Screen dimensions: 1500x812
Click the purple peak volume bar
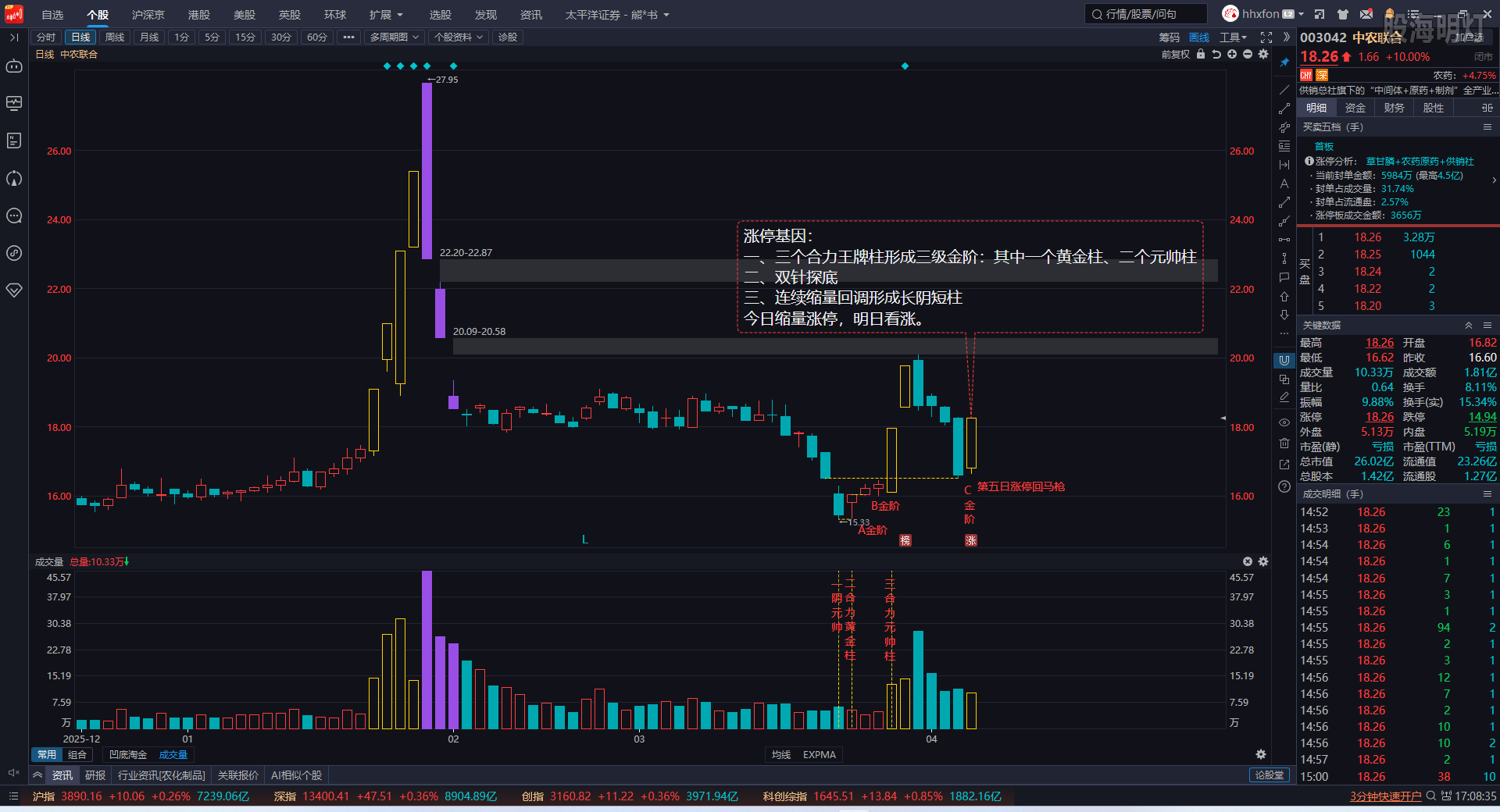(427, 648)
